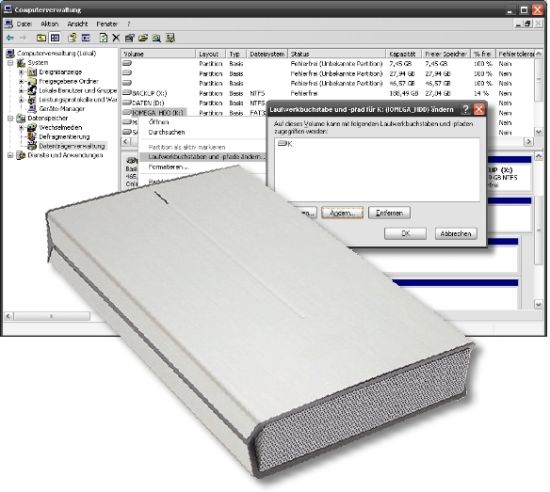Choose Formatieren from the context menu
The image size is (550, 492).
tap(168, 167)
